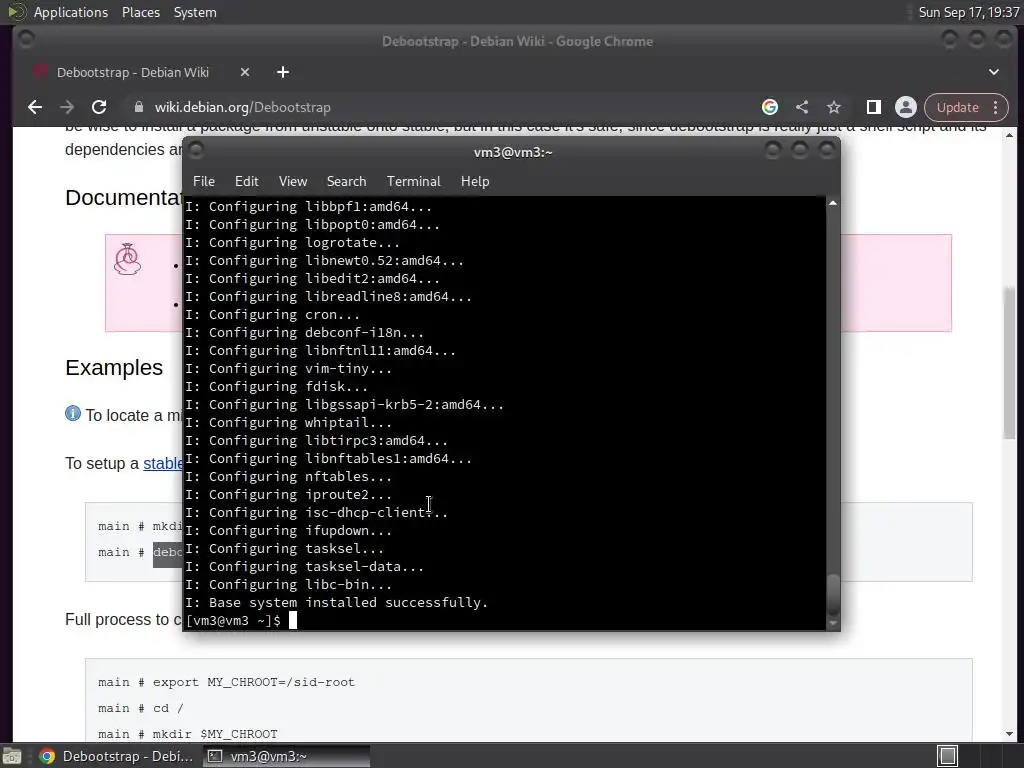Viewport: 1024px width, 768px height.
Task: Bookmark this page with the star
Action: 833,107
